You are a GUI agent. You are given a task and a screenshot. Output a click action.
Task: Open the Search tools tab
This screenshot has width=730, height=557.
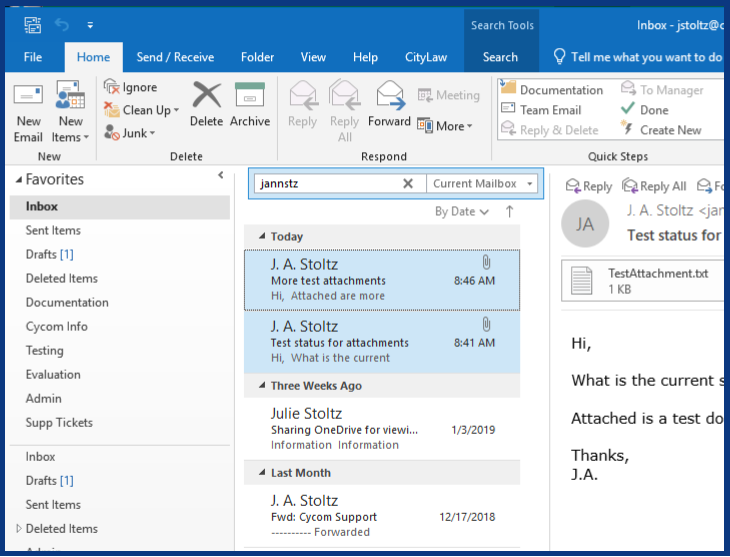[x=500, y=57]
